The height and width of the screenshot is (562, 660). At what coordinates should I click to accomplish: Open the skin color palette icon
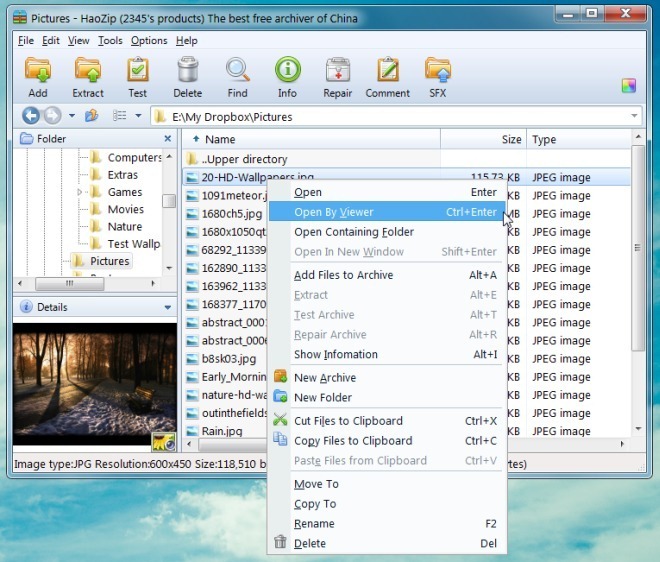coord(628,86)
